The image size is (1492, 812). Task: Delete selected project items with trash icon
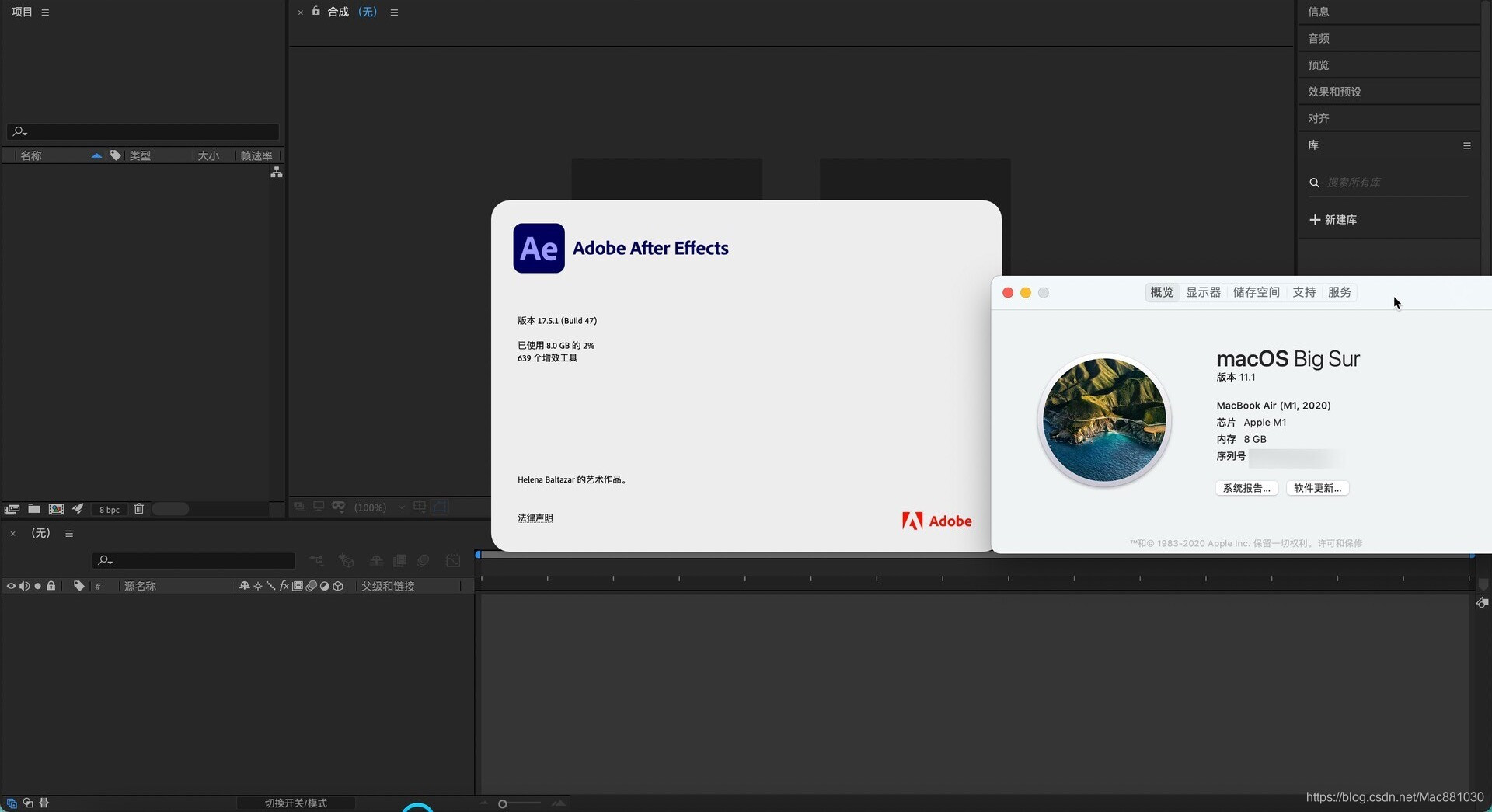pos(139,509)
